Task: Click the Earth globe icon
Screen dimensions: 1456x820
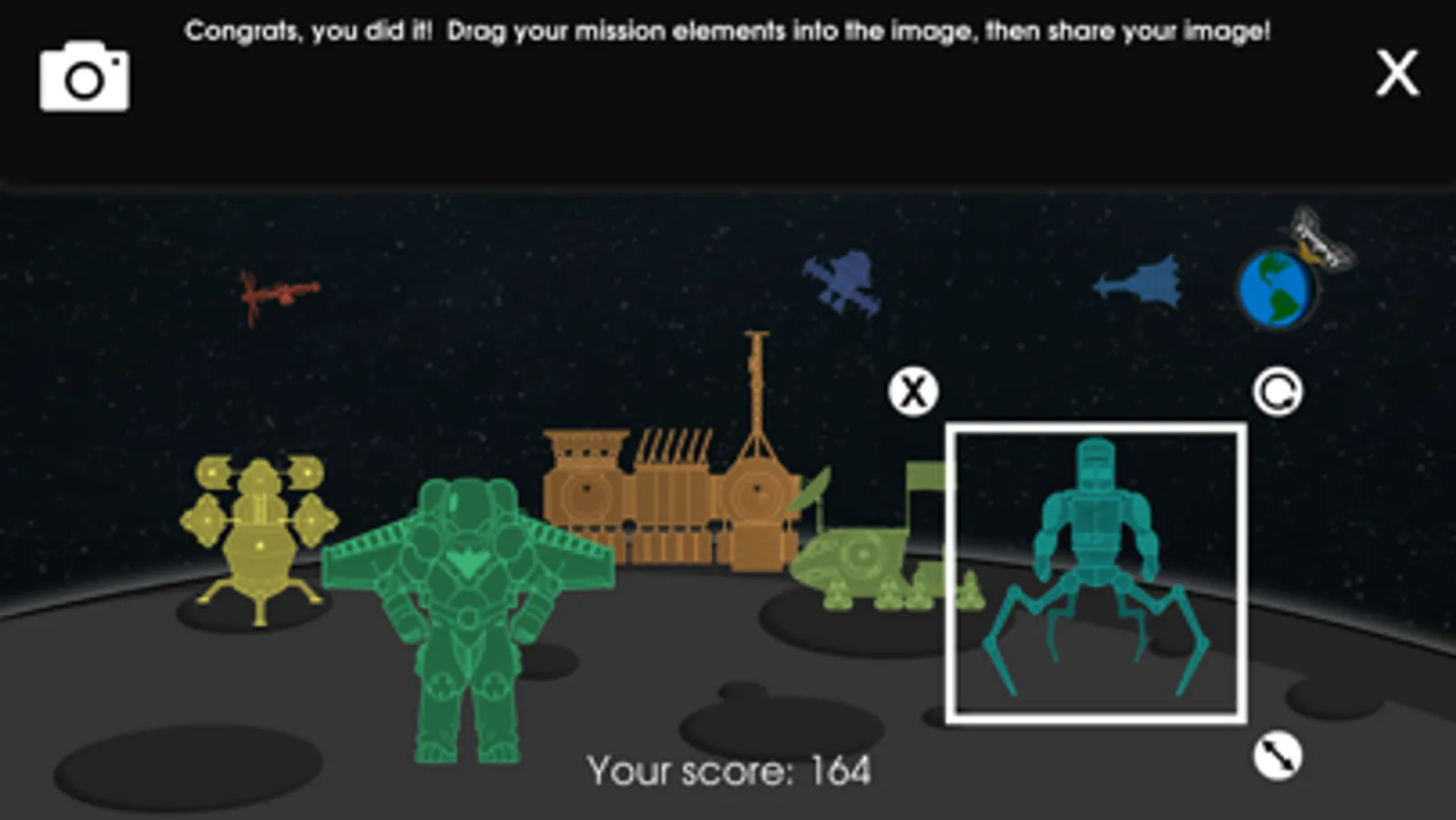Action: tap(1276, 289)
